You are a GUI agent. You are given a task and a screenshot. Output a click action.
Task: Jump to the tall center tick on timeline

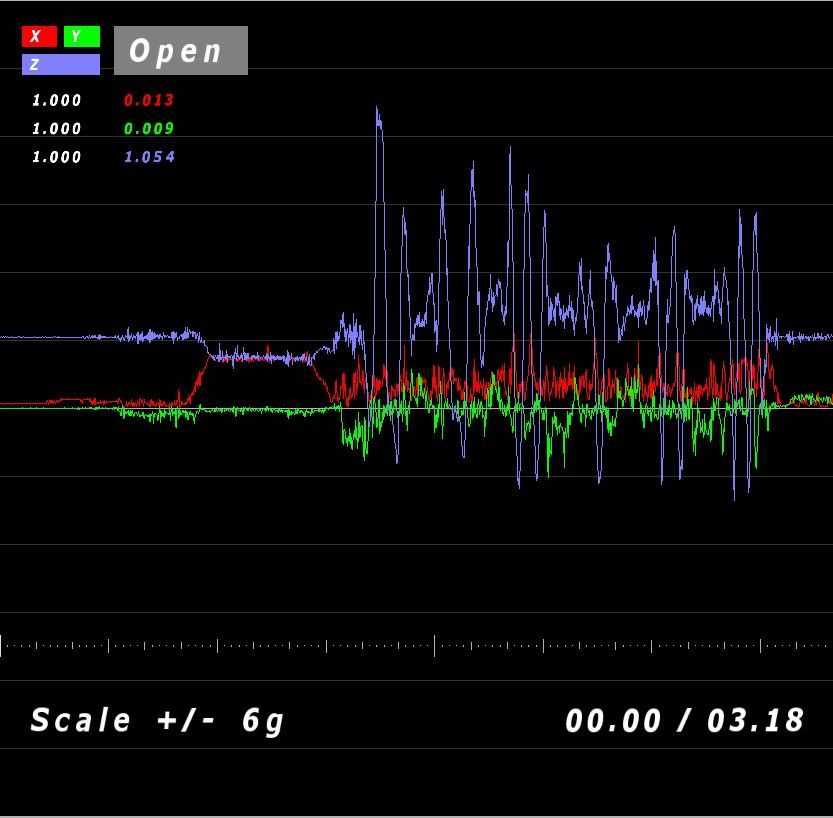tap(434, 645)
